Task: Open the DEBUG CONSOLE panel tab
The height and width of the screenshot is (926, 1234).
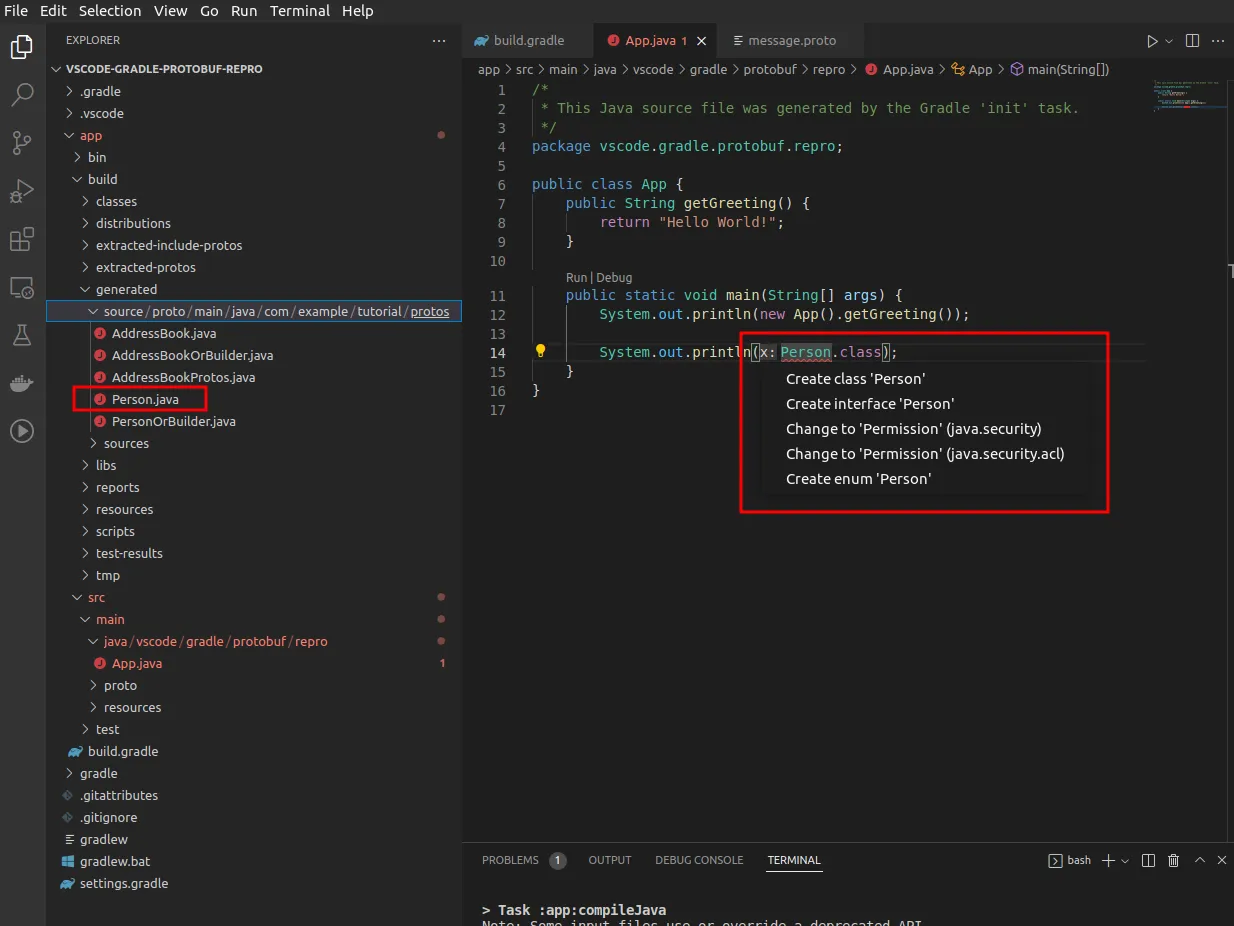Action: coord(699,860)
